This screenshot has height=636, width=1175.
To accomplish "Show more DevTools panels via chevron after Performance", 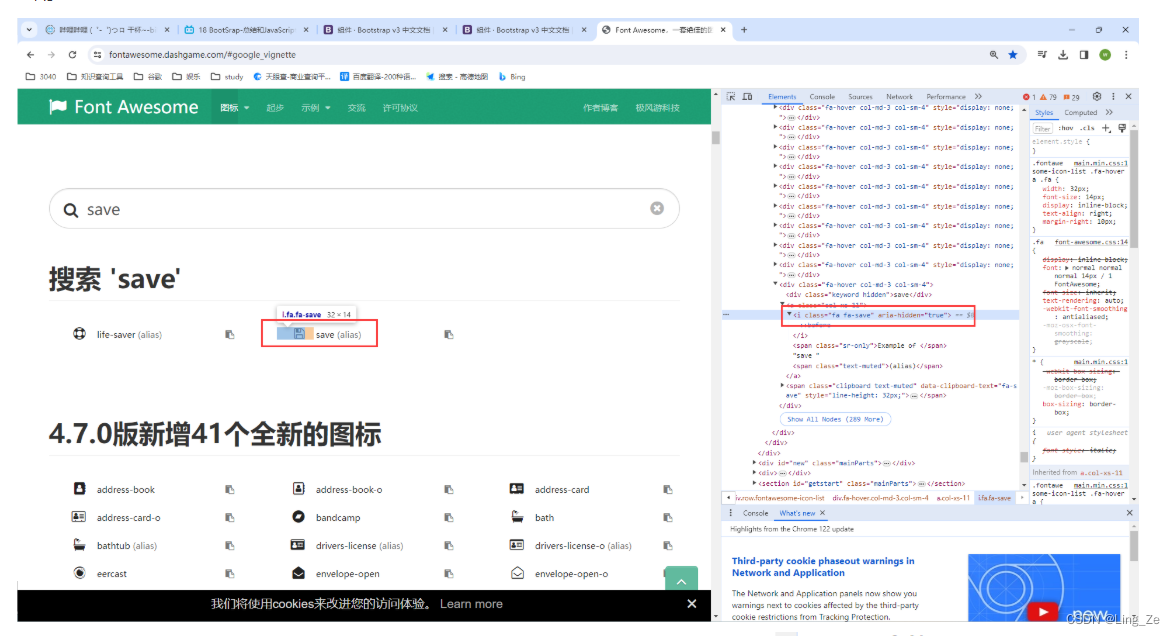I will click(978, 97).
